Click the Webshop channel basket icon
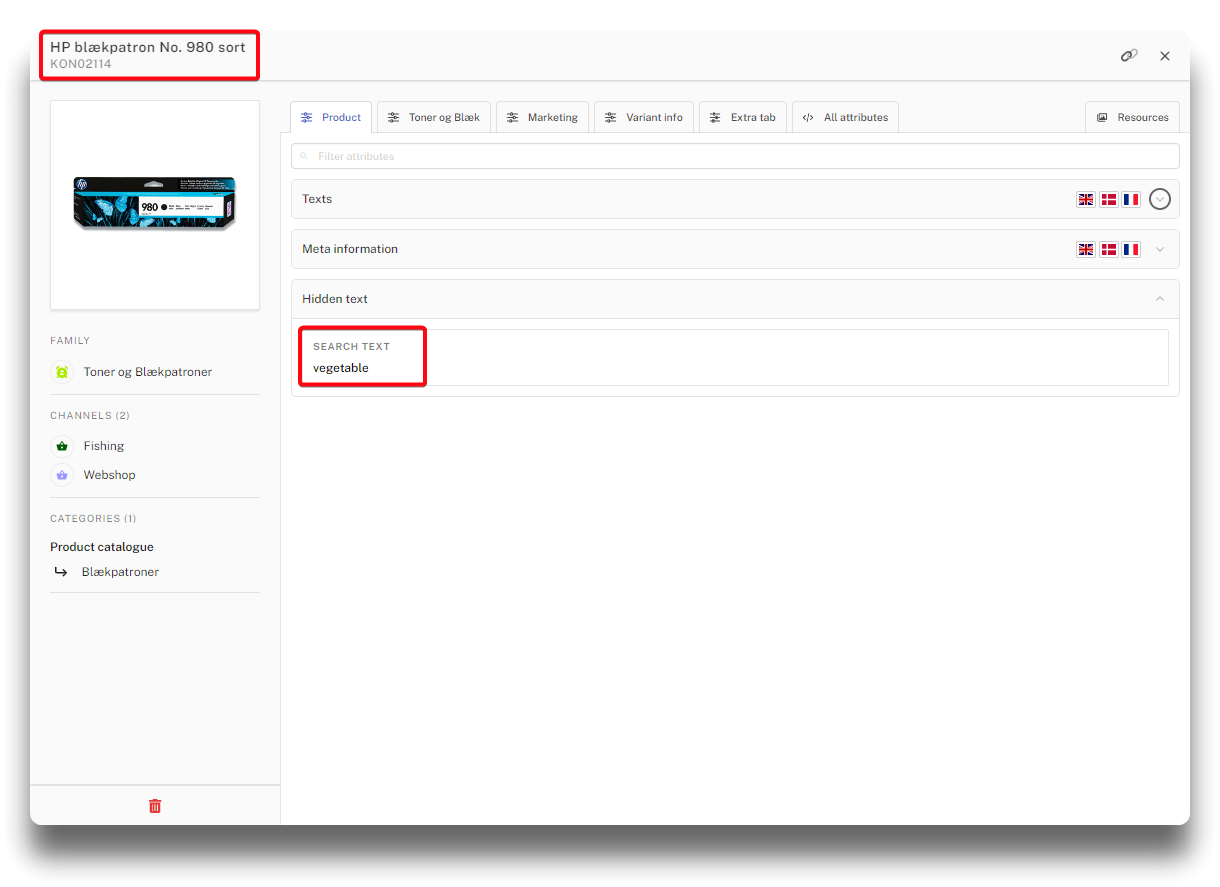Image resolution: width=1220 pixels, height=887 pixels. pos(62,475)
